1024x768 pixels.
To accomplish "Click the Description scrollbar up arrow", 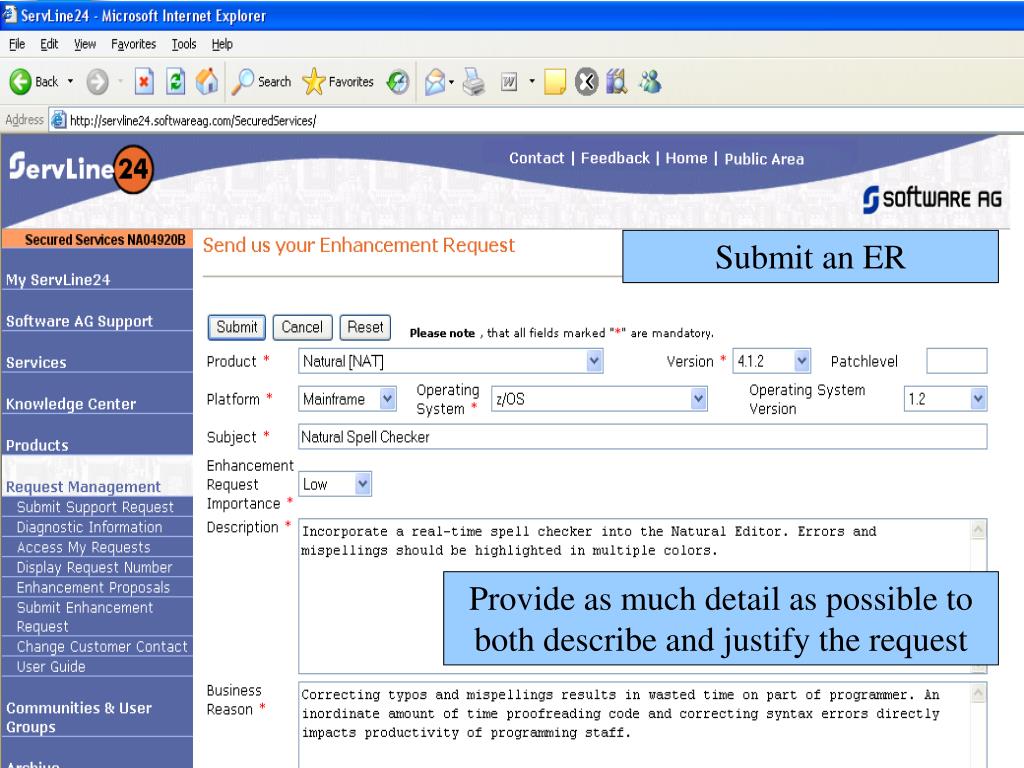I will pyautogui.click(x=978, y=530).
